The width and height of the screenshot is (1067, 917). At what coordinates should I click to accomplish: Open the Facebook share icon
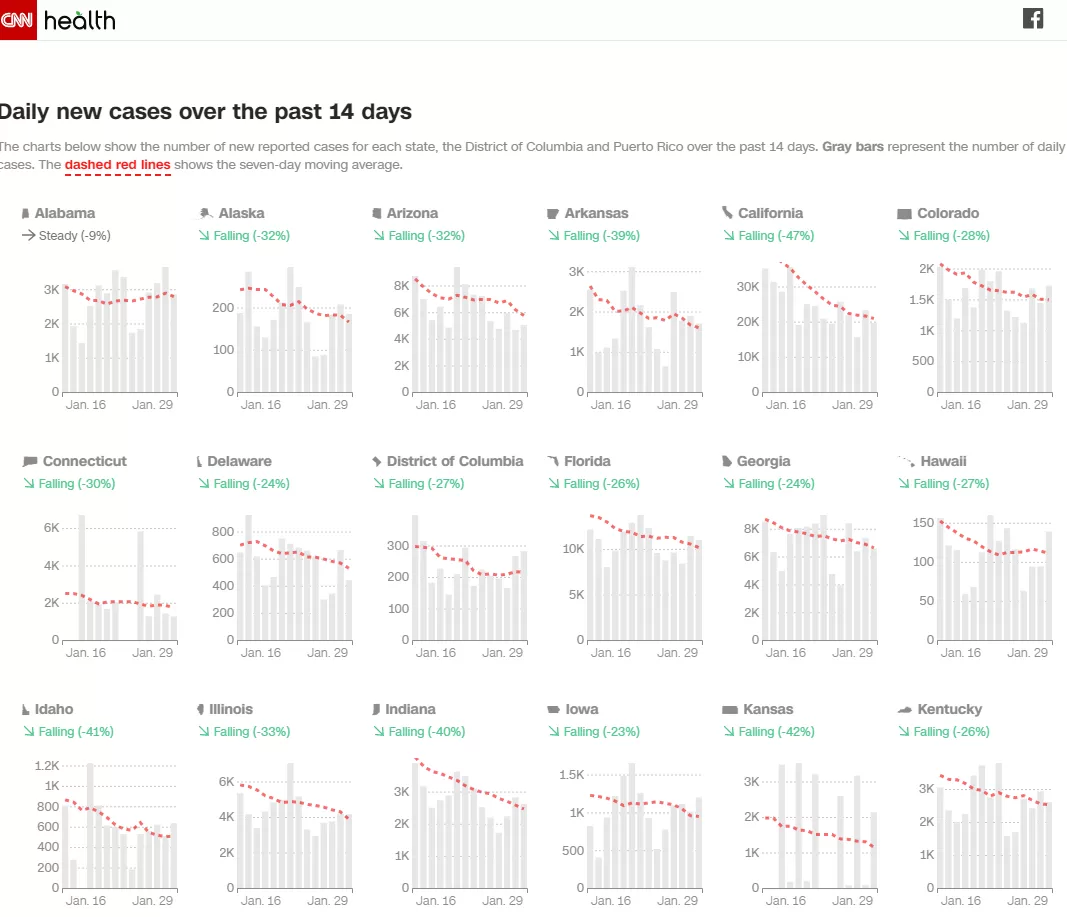pos(1032,18)
